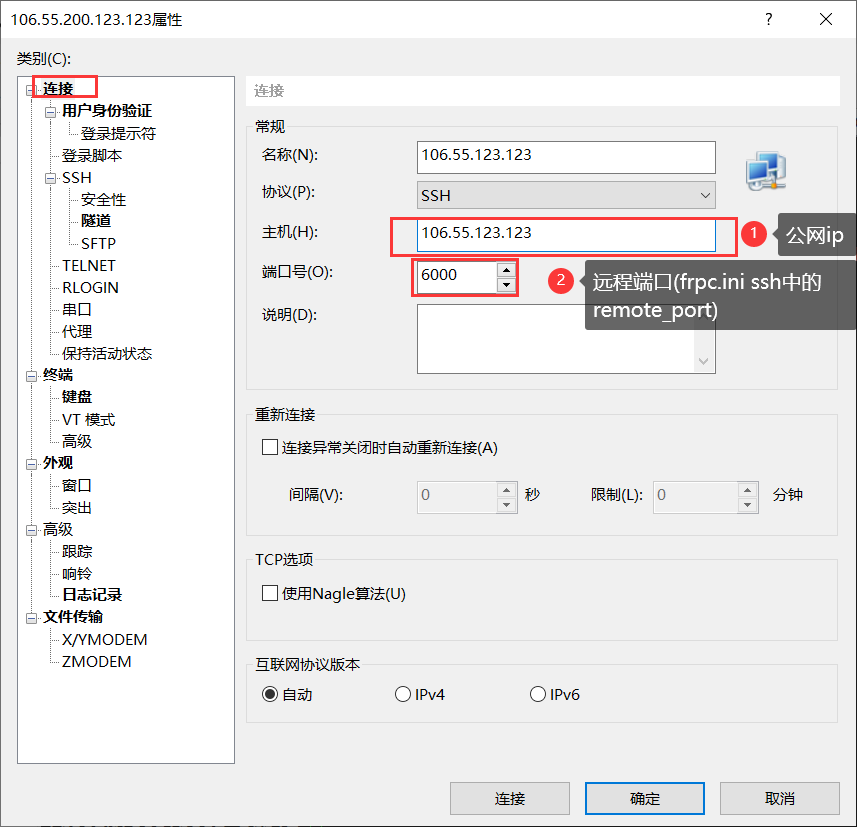857x827 pixels.
Task: Select 串口 in the tree
Action: (77, 309)
